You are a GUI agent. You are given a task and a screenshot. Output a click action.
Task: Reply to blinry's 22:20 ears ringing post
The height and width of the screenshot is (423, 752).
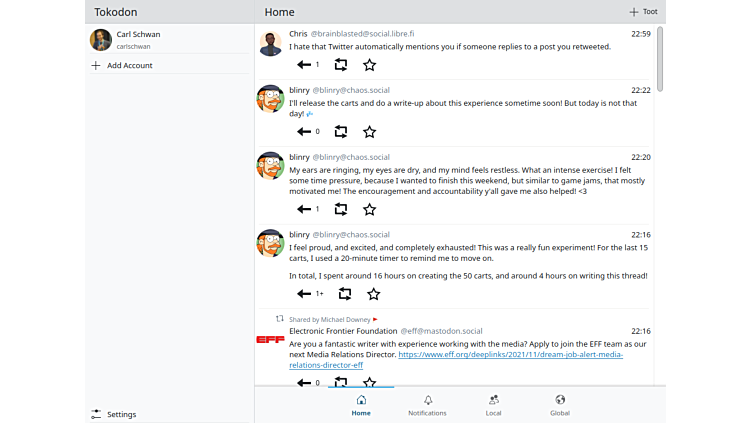coord(304,210)
